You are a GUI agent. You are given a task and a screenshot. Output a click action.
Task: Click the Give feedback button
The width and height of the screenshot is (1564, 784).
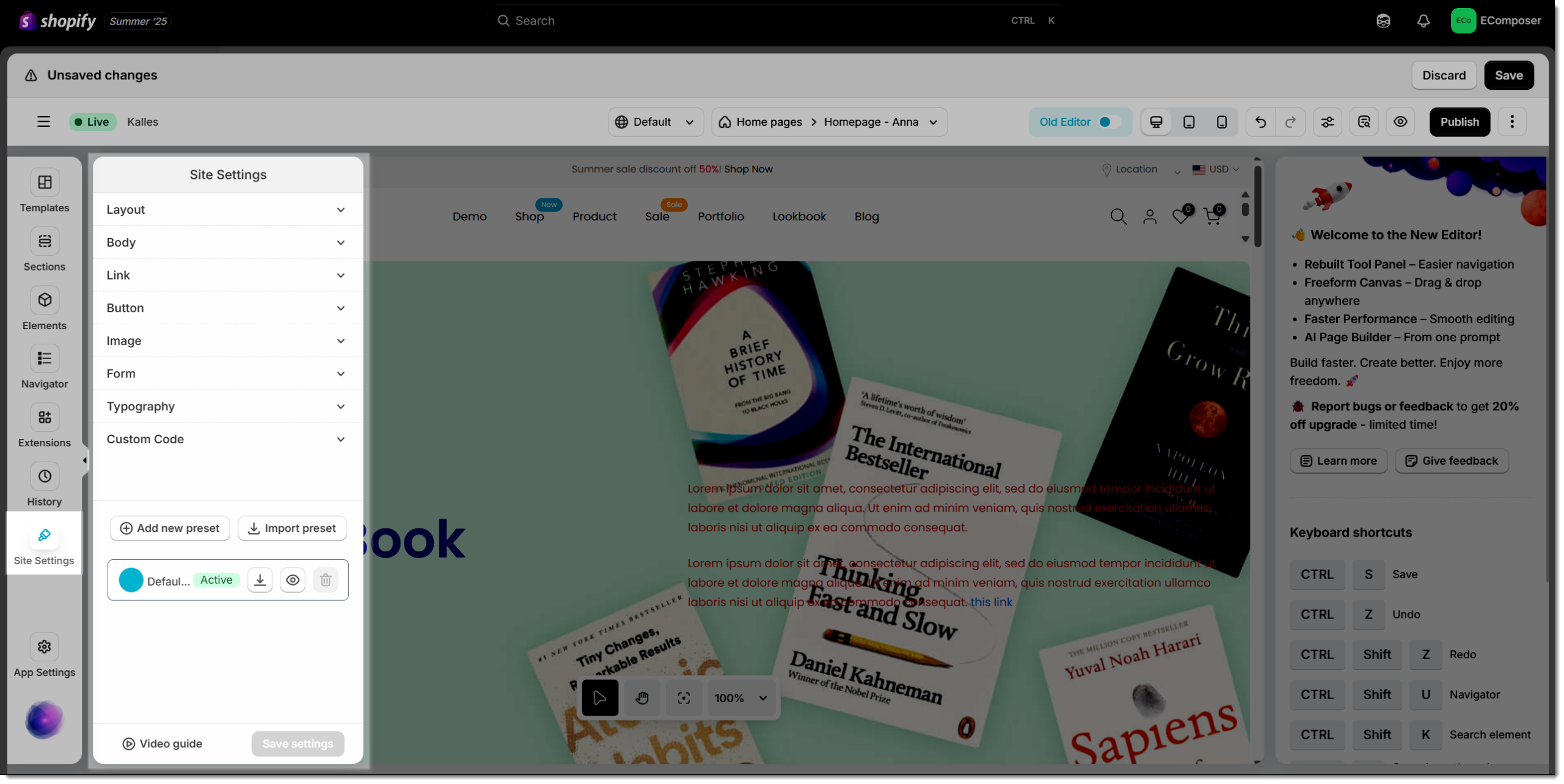pyautogui.click(x=1452, y=462)
